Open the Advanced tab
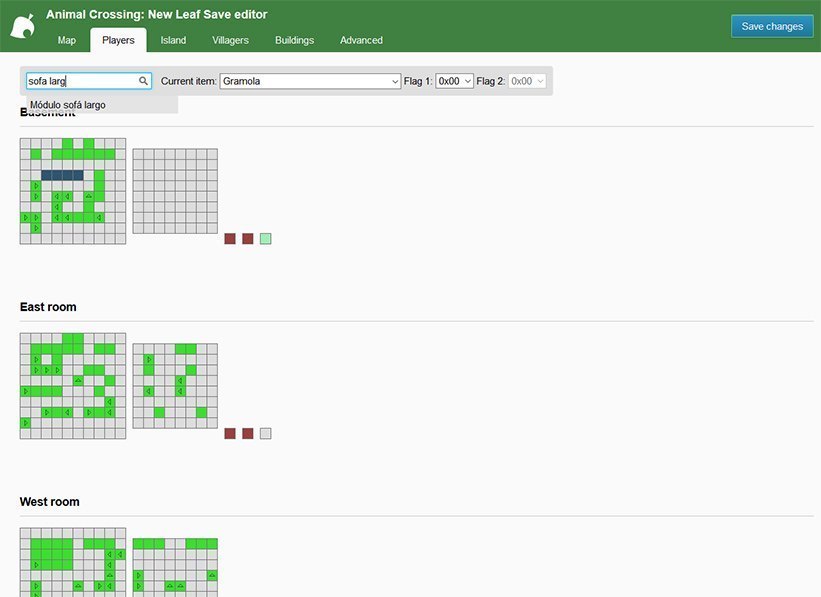The width and height of the screenshot is (821, 597). pyautogui.click(x=361, y=40)
